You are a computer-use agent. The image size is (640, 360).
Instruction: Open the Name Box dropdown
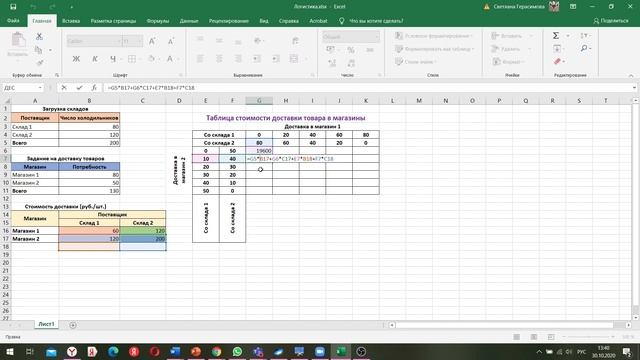click(x=40, y=88)
